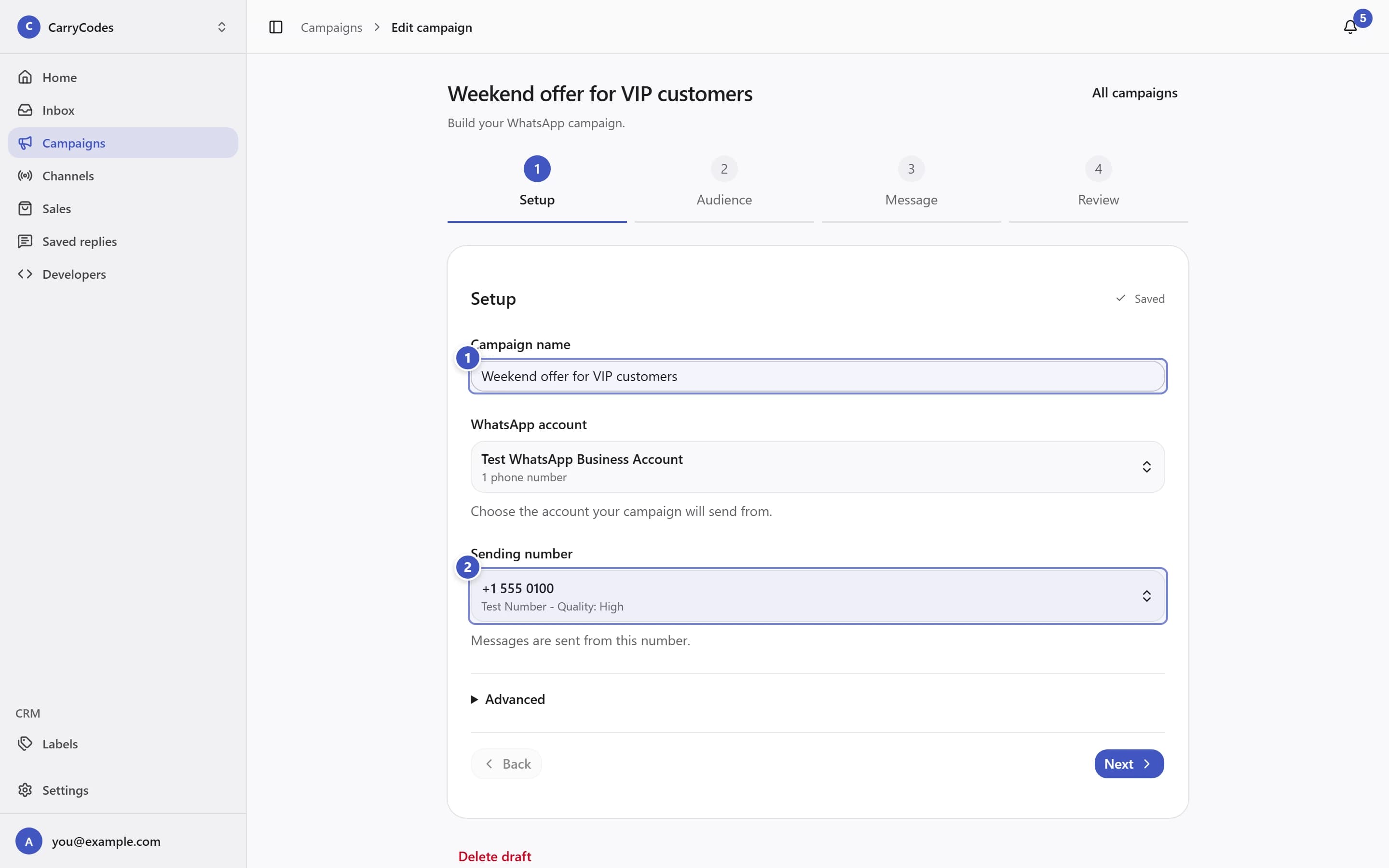Expand the Advanced section
Viewport: 1389px width, 868px height.
coord(508,699)
